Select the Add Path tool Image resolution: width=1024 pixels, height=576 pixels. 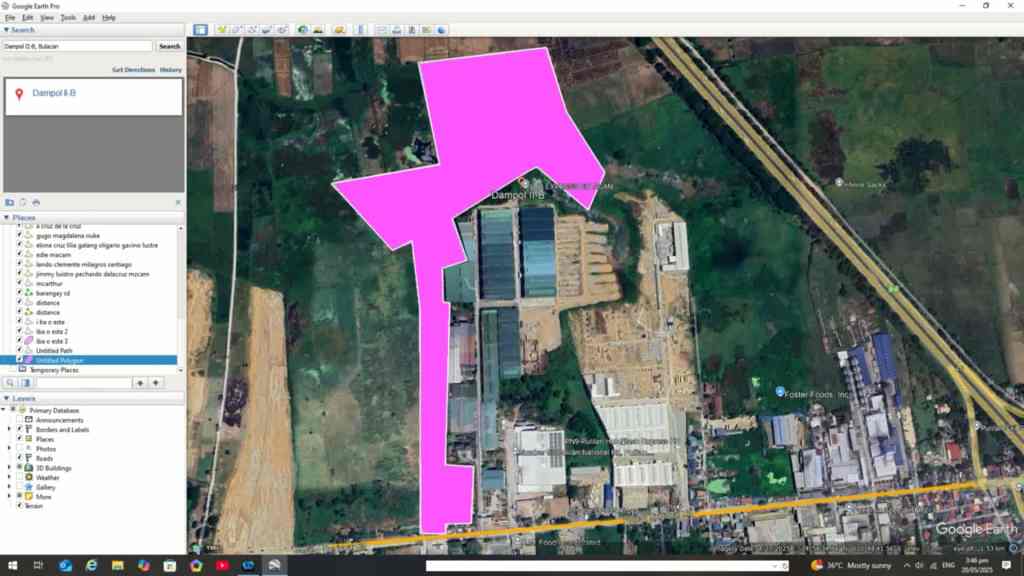click(x=252, y=30)
